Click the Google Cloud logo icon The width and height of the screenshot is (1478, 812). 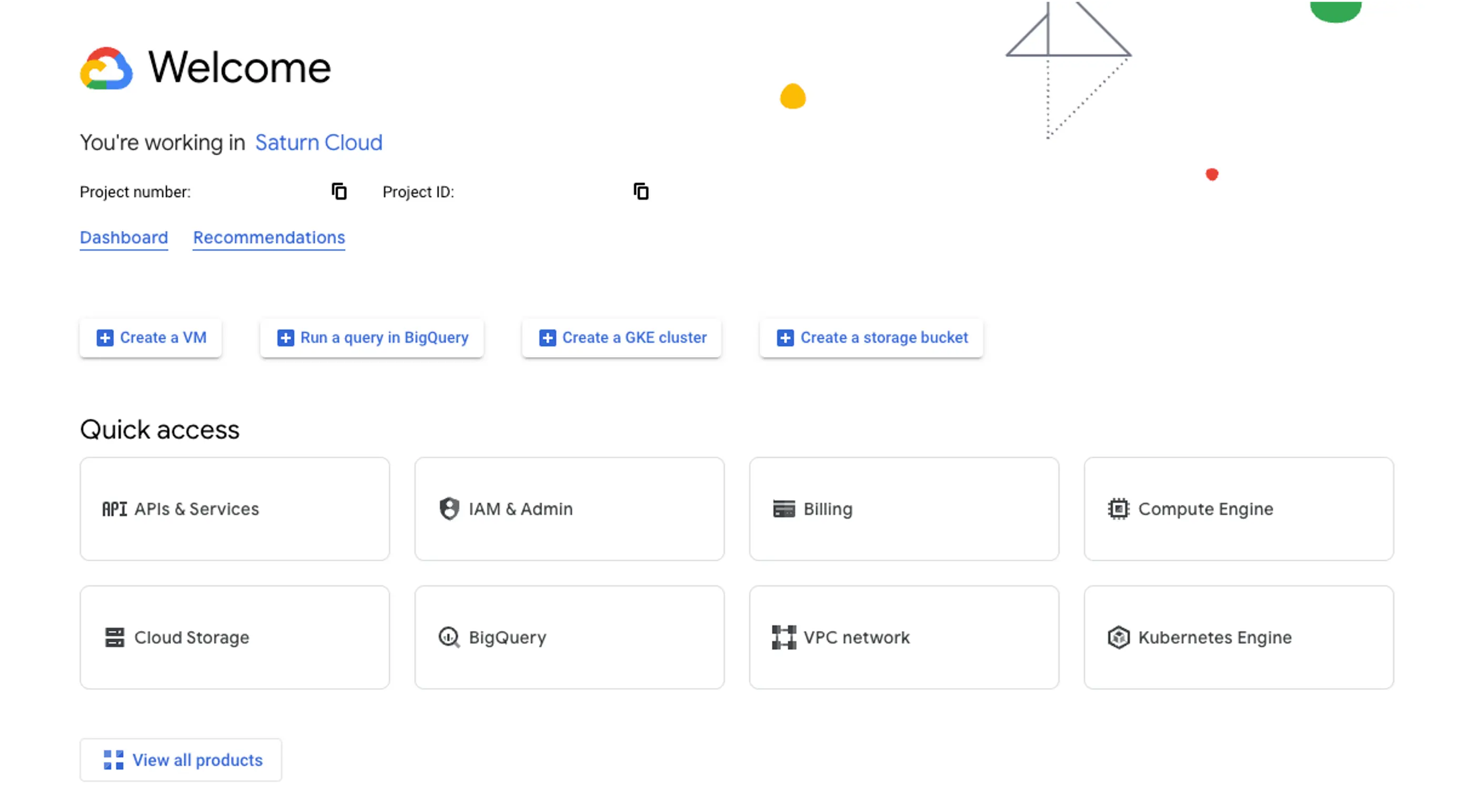(x=106, y=68)
